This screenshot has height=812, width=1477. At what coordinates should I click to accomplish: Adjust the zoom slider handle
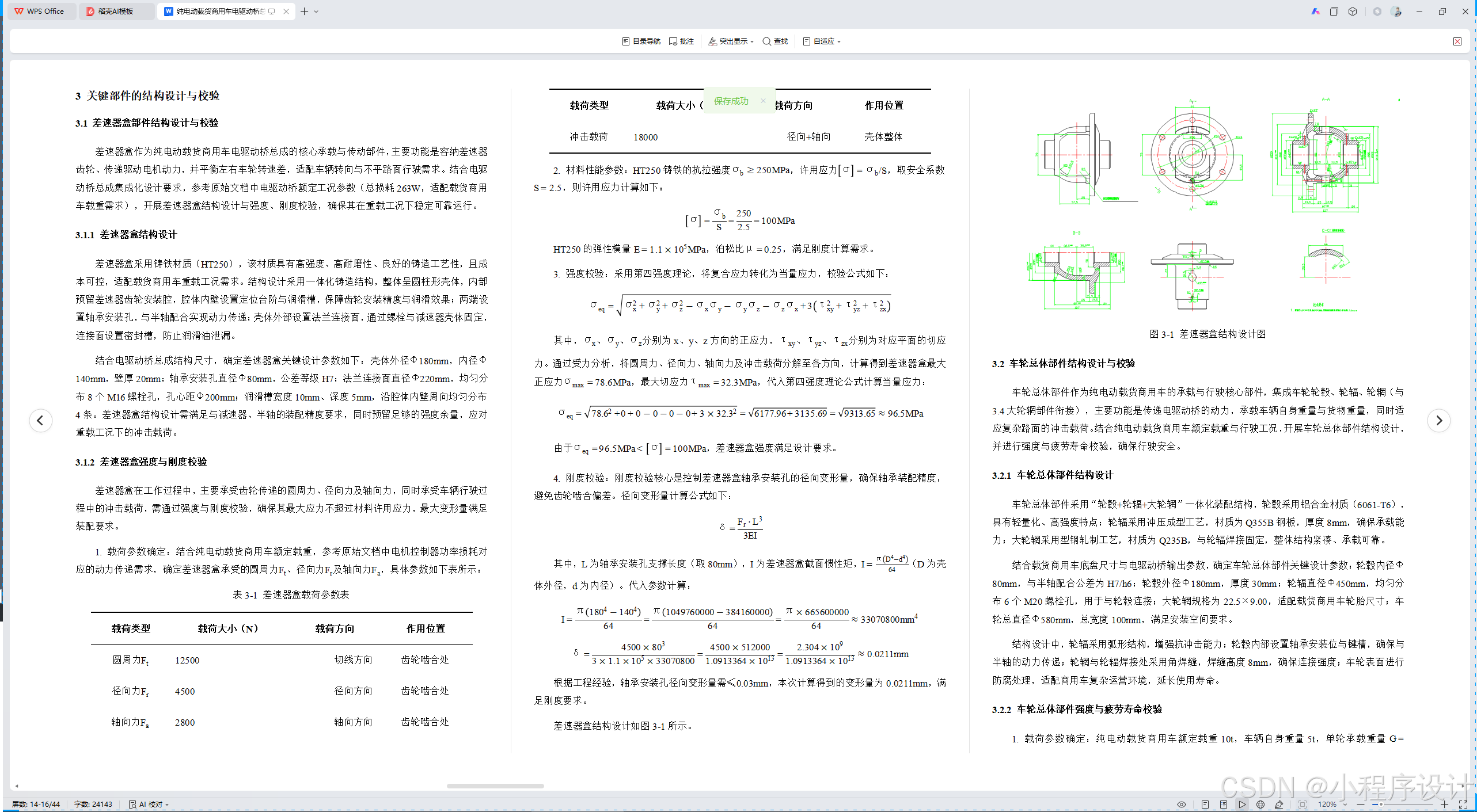(1381, 805)
